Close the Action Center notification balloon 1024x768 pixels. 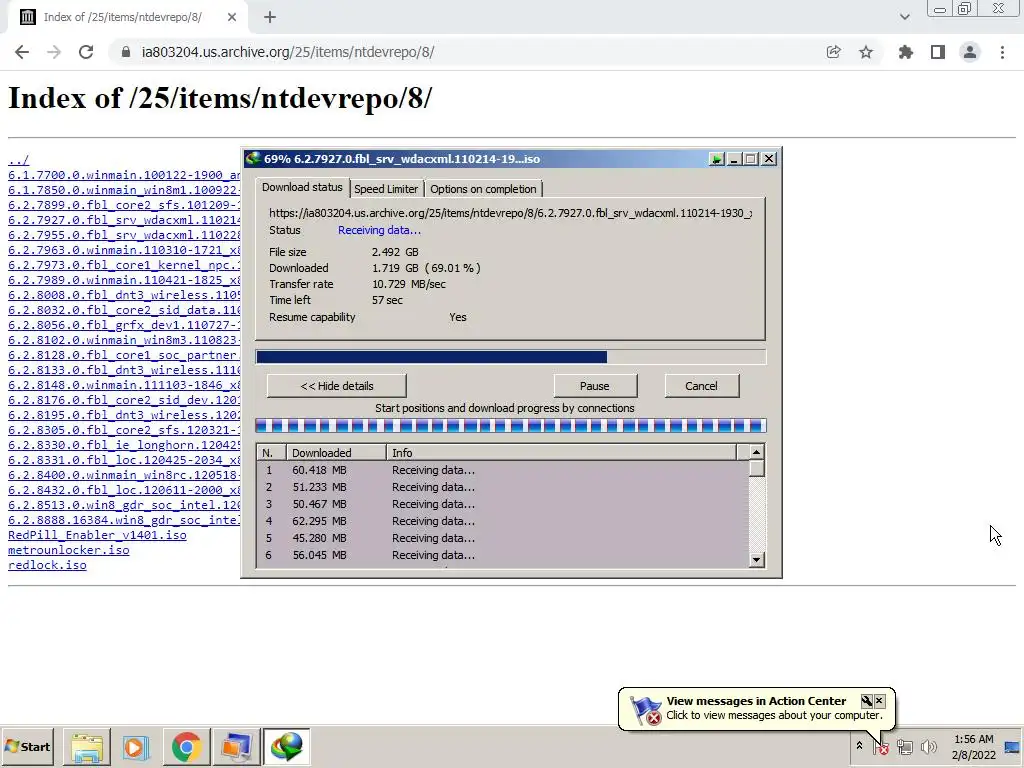(880, 701)
